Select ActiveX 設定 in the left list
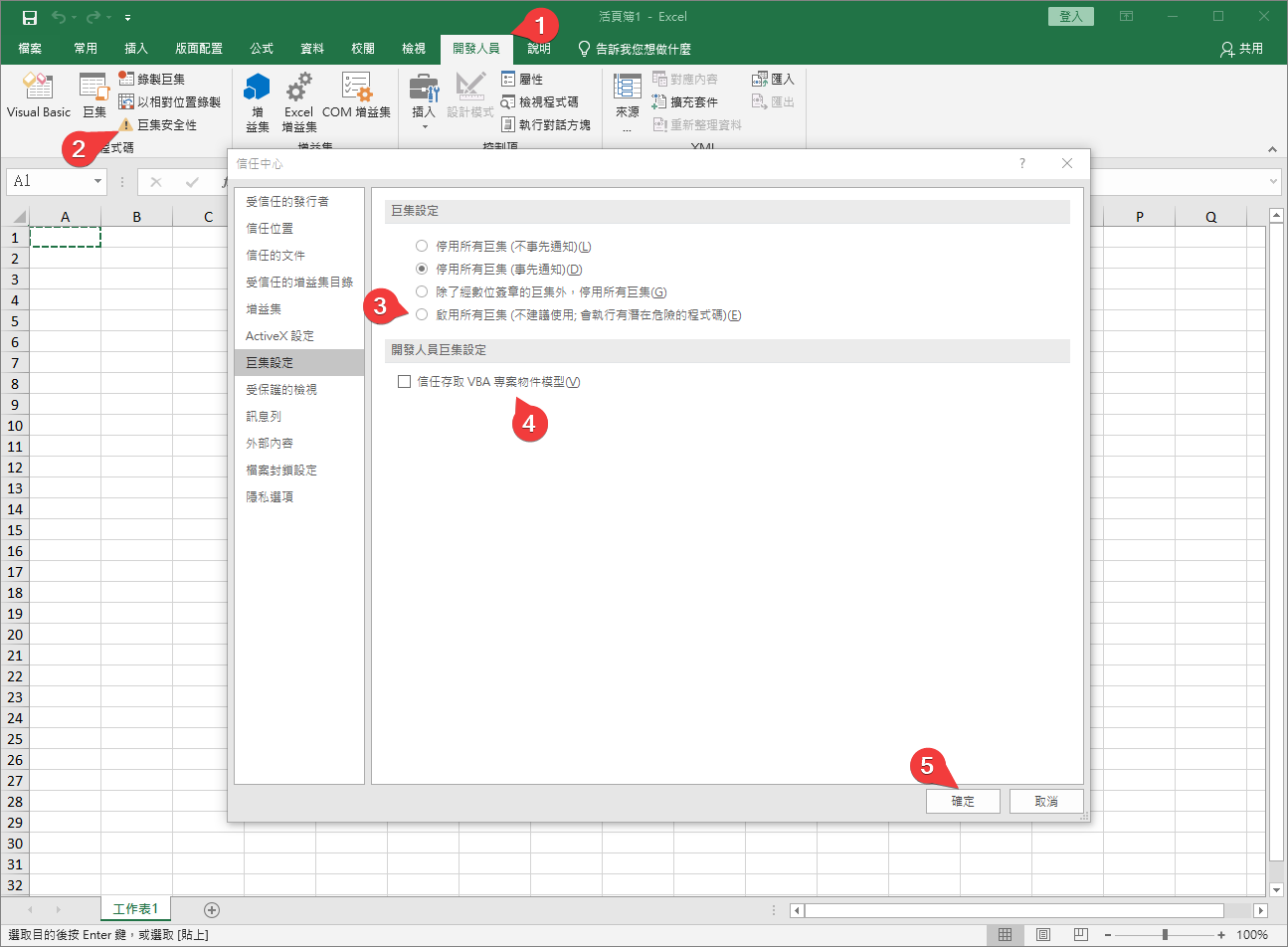Image resolution: width=1288 pixels, height=947 pixels. (279, 336)
